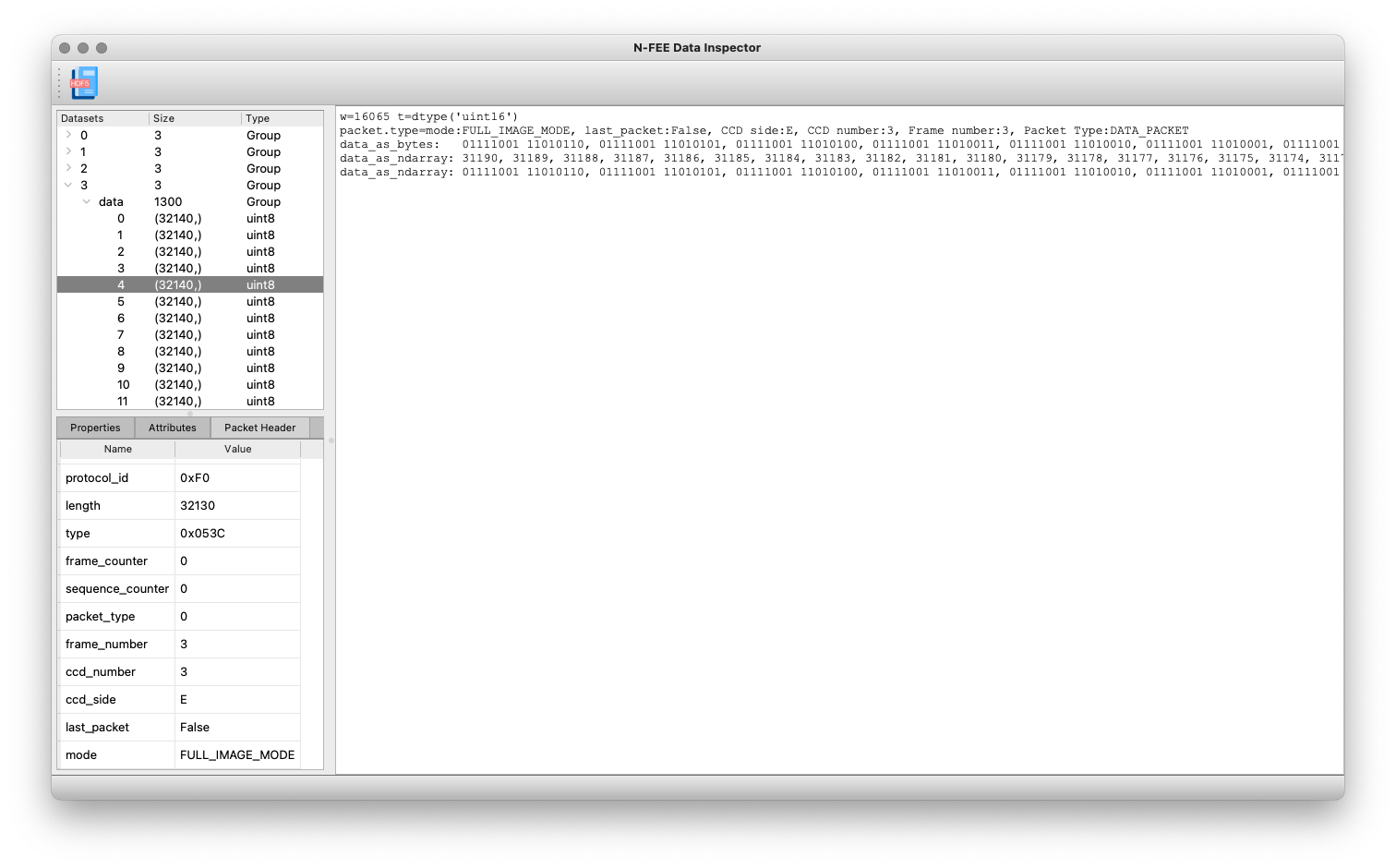
Task: Switch to the Properties tab
Action: pos(95,428)
